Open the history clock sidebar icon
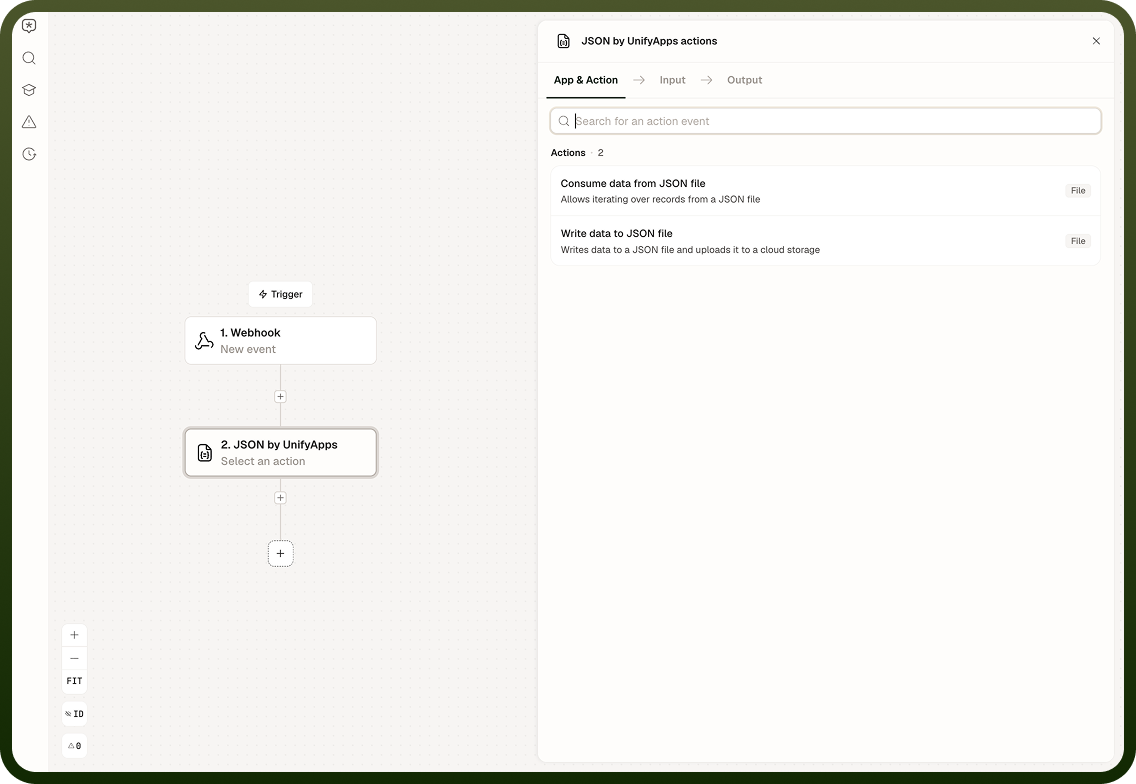Image resolution: width=1136 pixels, height=784 pixels. 29,154
